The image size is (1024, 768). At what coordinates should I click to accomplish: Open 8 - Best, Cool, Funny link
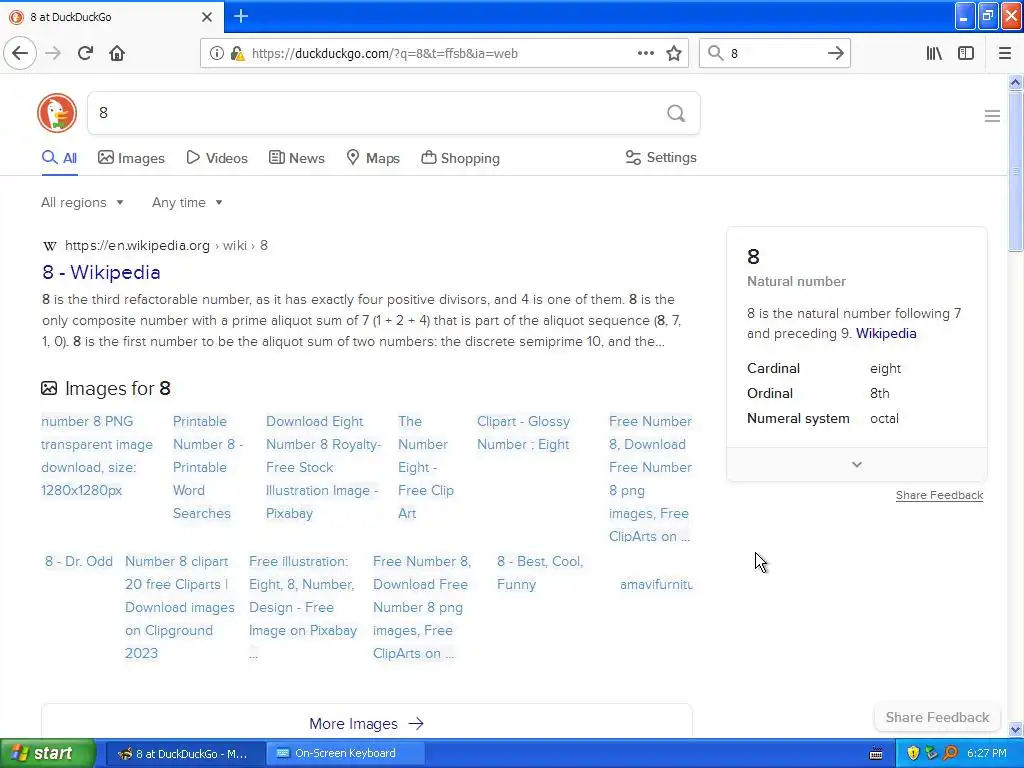540,573
